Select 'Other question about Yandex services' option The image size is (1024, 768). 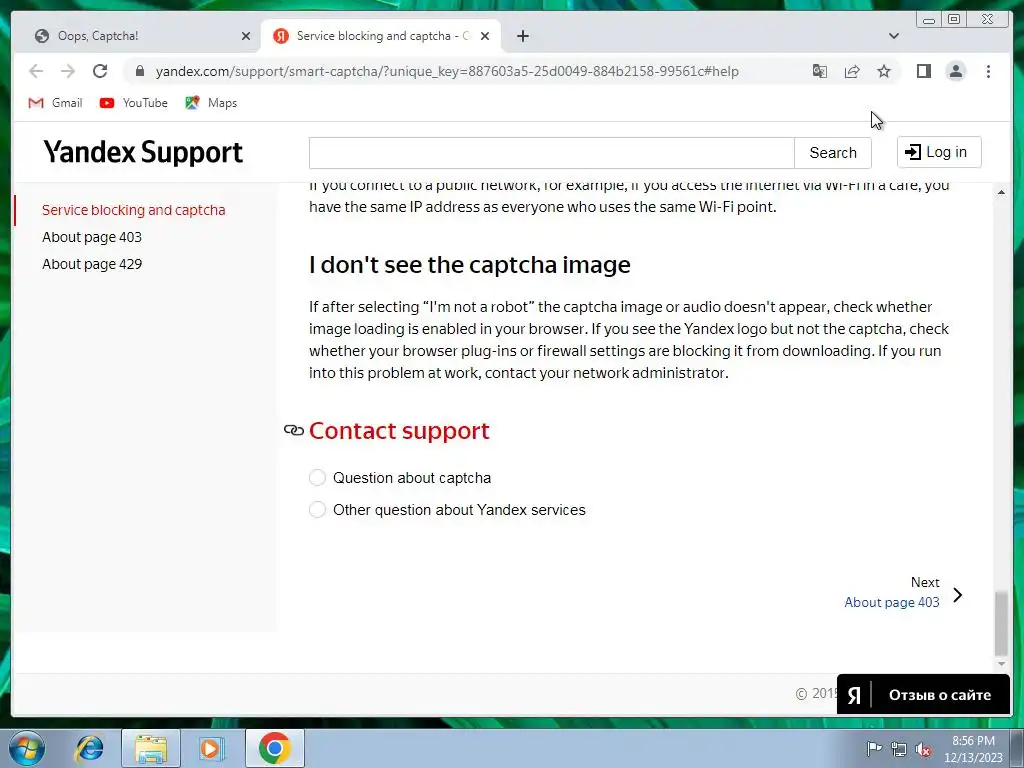coord(317,510)
